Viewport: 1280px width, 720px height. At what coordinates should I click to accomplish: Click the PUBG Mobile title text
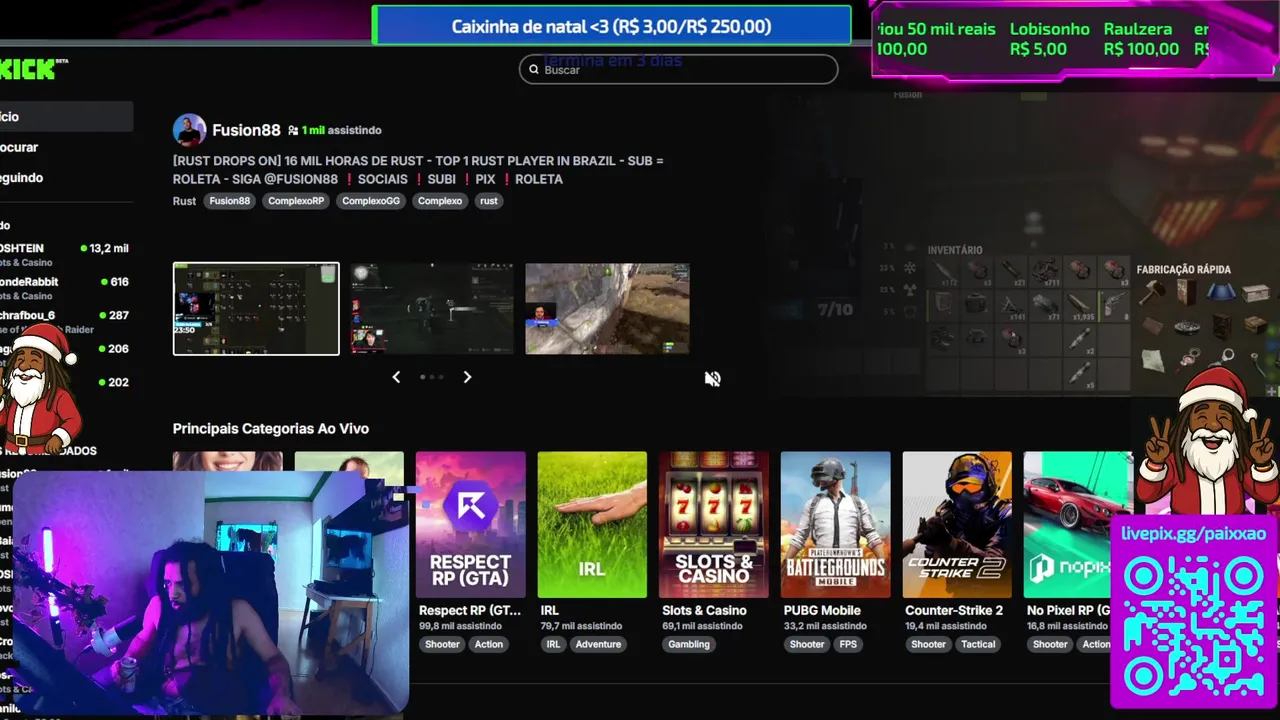coord(822,610)
